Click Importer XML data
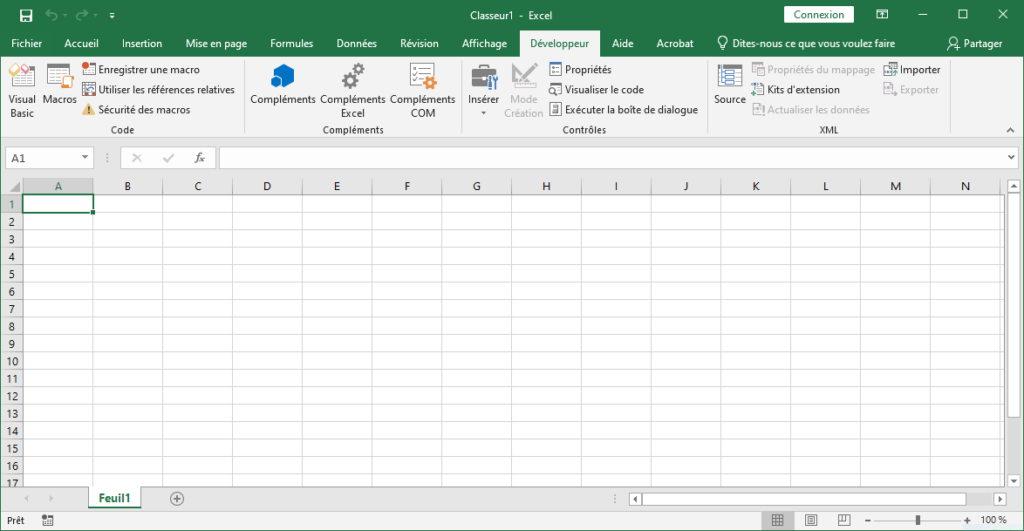The width and height of the screenshot is (1024, 531). pyautogui.click(x=912, y=69)
